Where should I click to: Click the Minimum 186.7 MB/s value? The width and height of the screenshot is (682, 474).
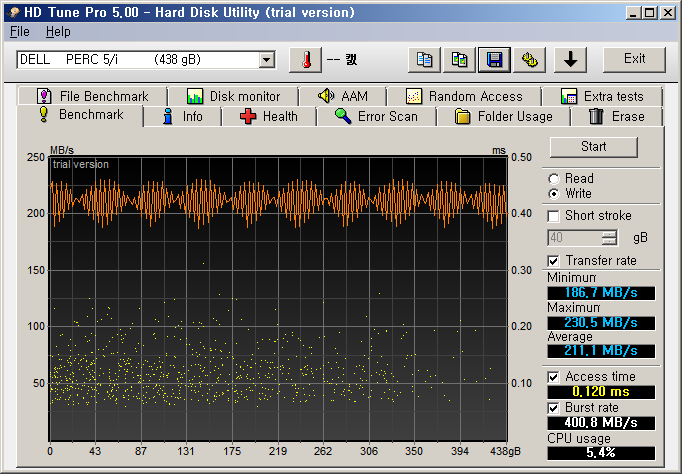click(x=601, y=293)
